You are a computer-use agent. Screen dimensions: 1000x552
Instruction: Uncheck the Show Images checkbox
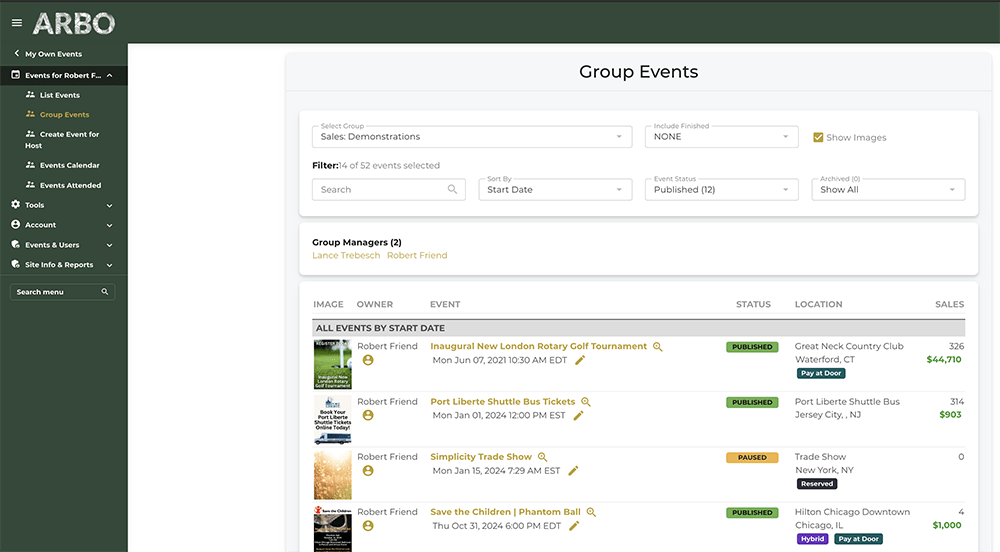click(818, 137)
